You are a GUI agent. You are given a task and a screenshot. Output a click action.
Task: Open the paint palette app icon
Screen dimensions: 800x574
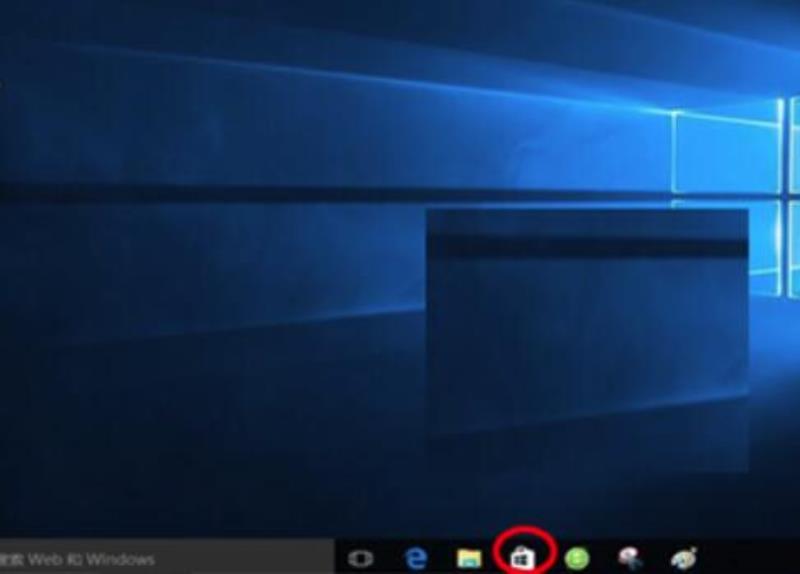click(684, 559)
